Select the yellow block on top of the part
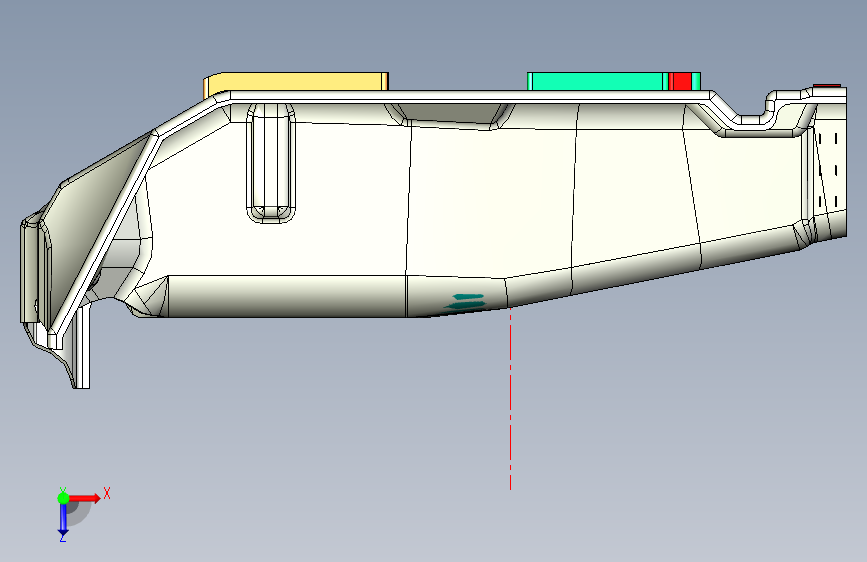 [x=296, y=82]
